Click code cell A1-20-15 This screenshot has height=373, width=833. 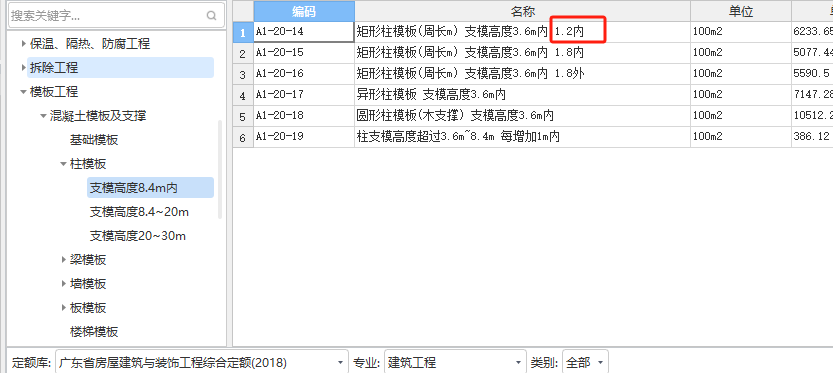[304, 53]
